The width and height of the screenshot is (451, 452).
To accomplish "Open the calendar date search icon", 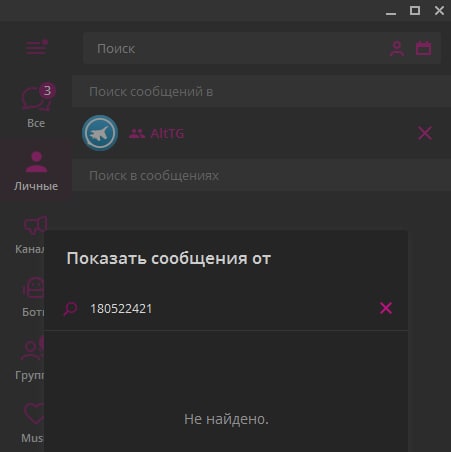I will 423,48.
